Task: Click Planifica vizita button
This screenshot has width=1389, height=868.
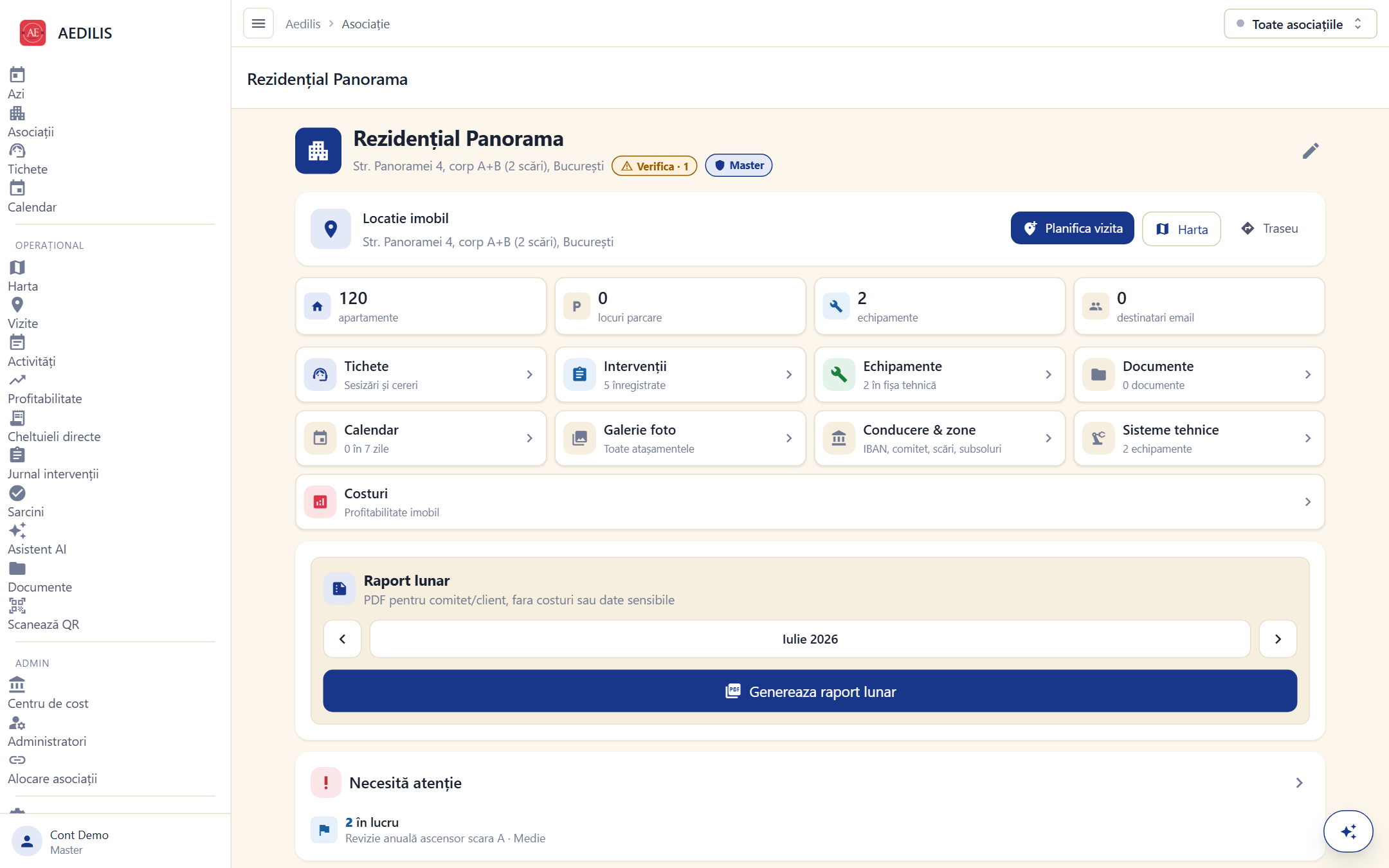Action: click(x=1072, y=228)
